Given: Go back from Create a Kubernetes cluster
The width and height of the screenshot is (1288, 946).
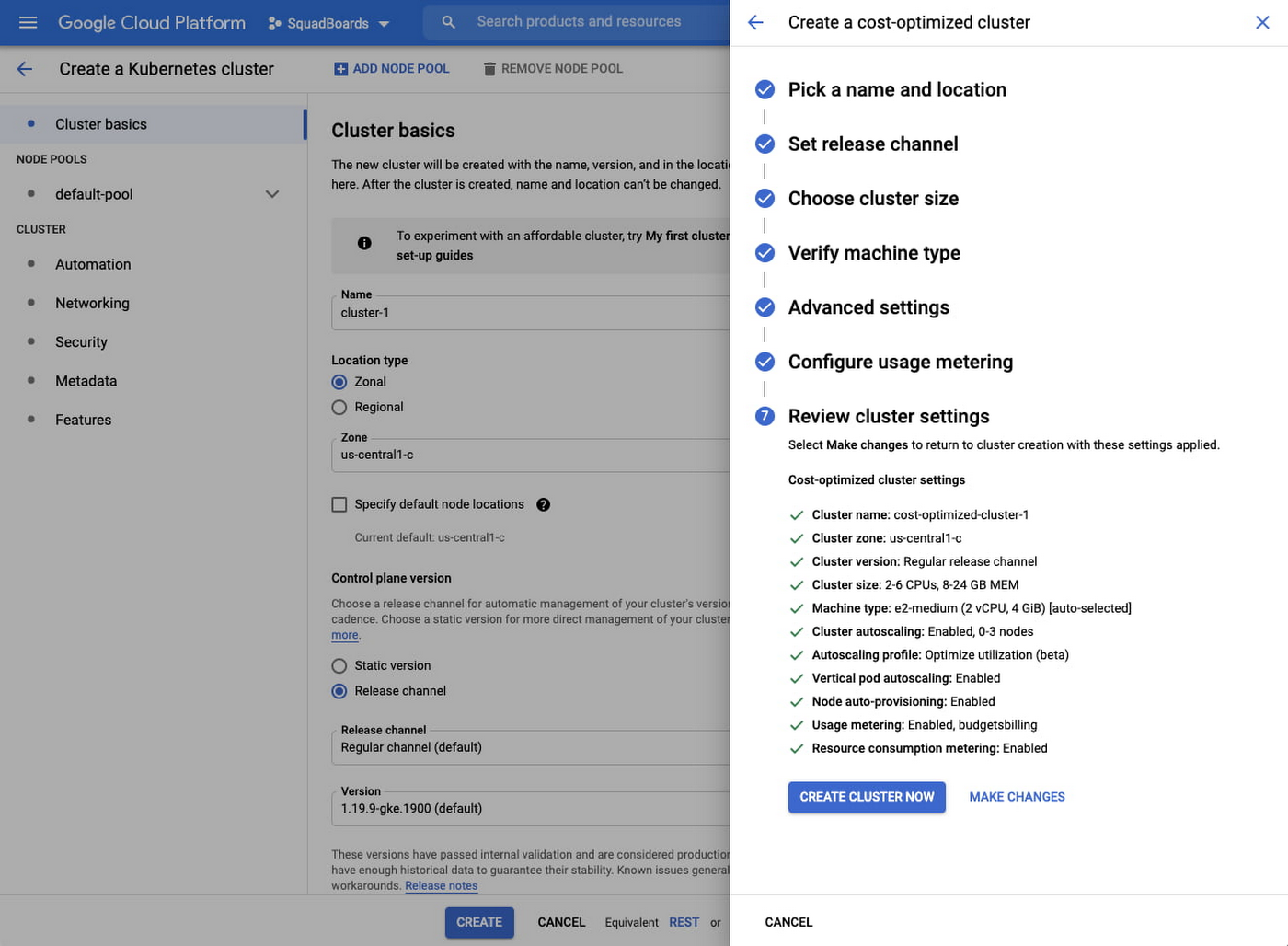Looking at the screenshot, I should [25, 69].
